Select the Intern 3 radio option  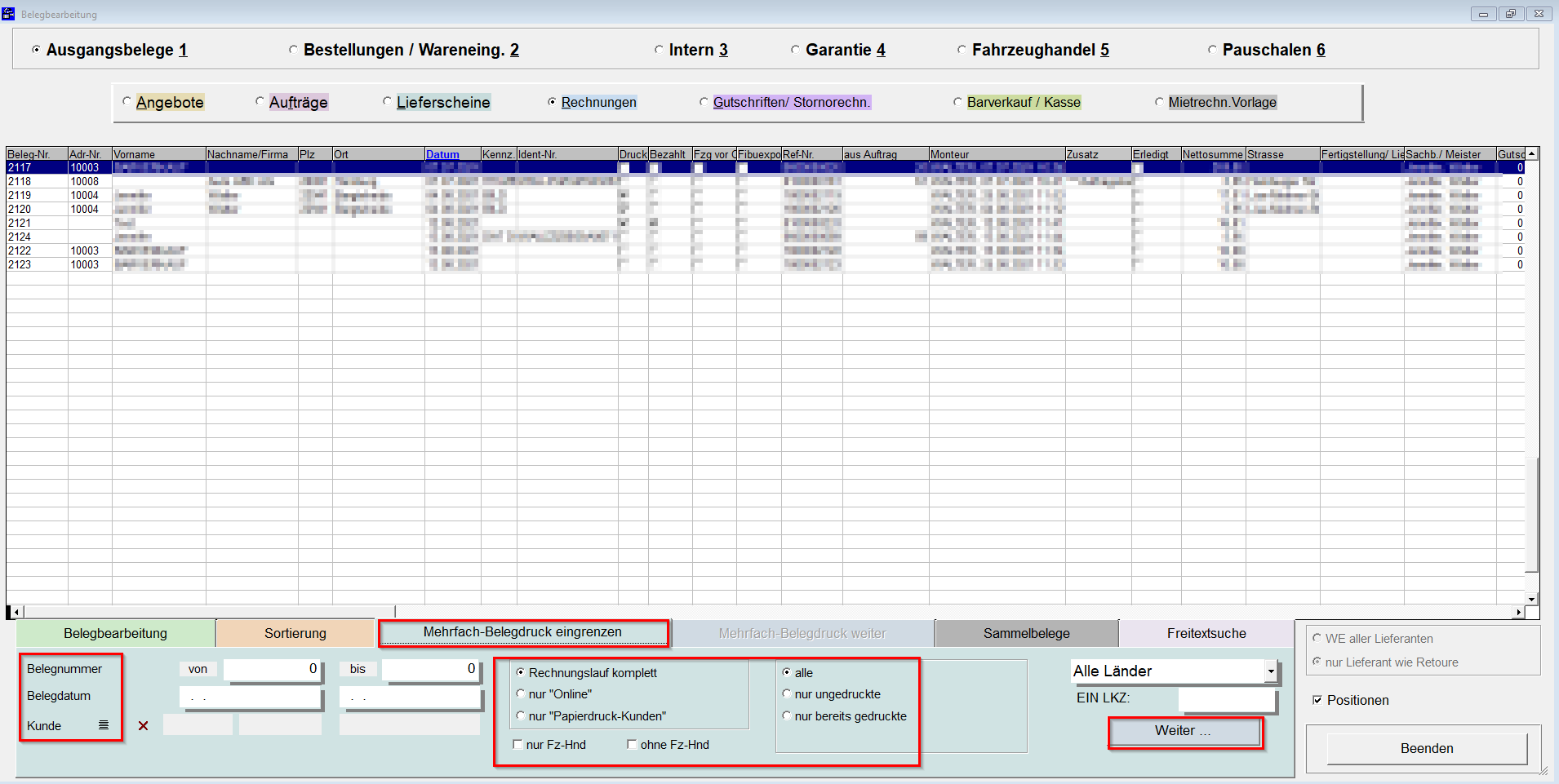coord(659,50)
